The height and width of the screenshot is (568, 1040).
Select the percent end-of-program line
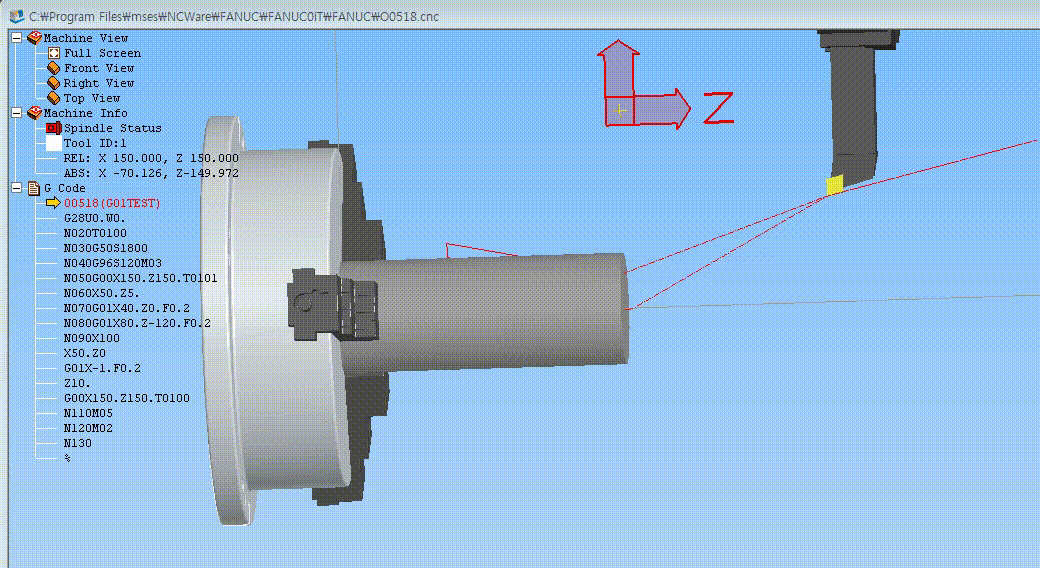click(67, 459)
